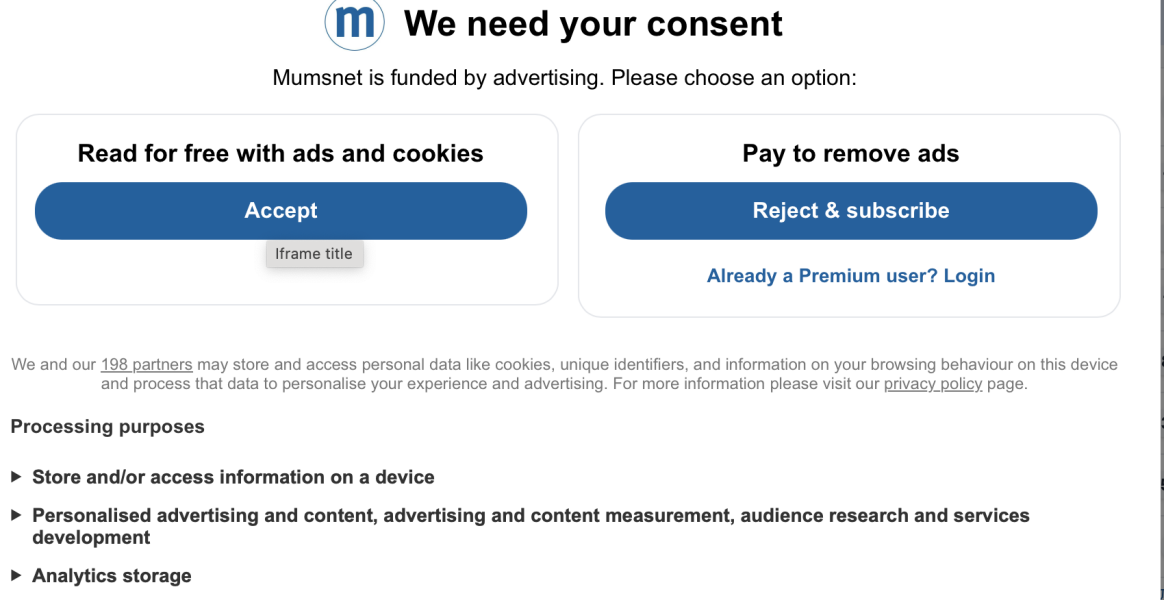This screenshot has height=600, width=1164.
Task: Select the Read for free with ads option
Action: 281,210
